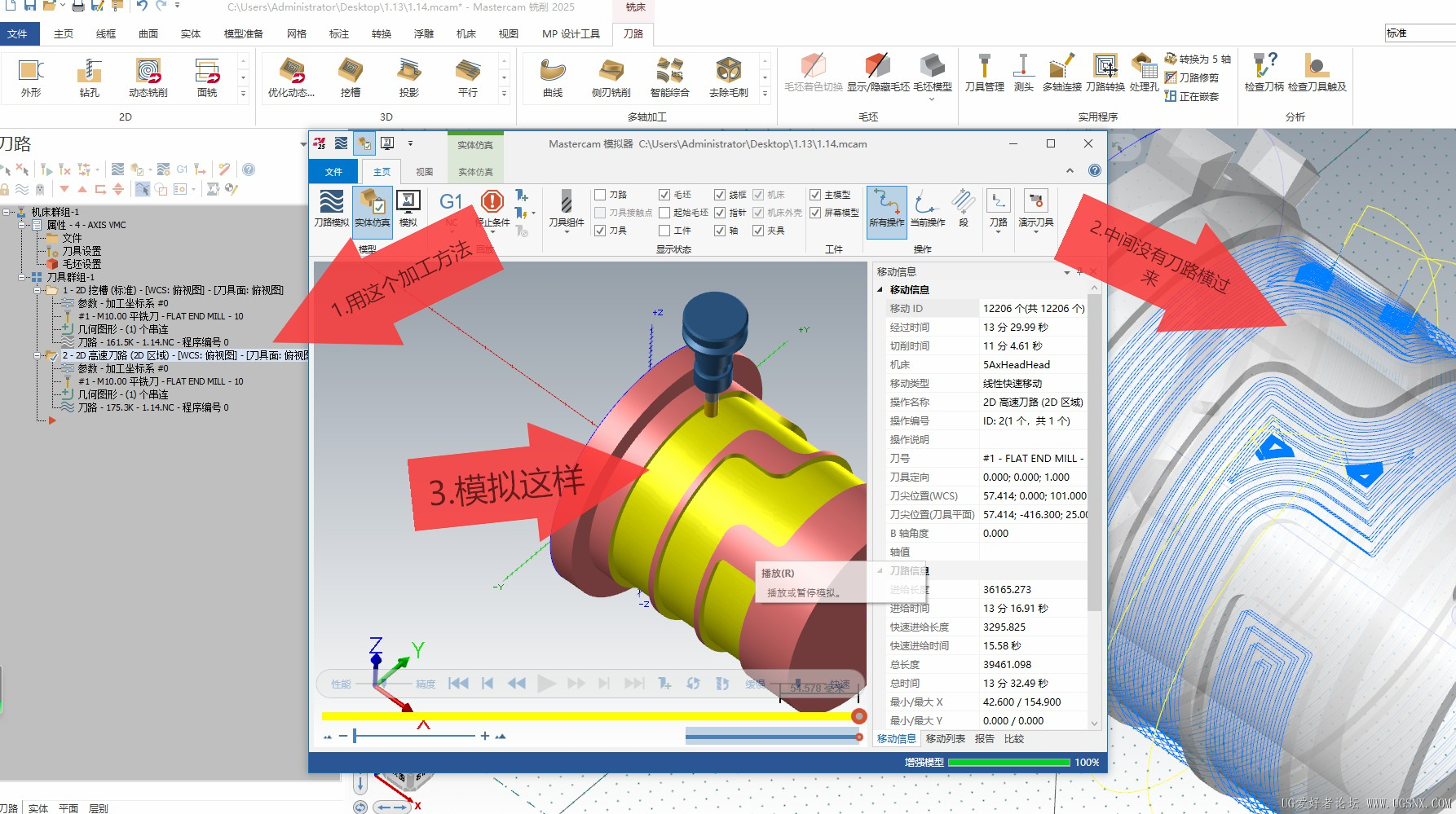Open the 刀具组件 dropdown
The image size is (1456, 814).
(567, 212)
